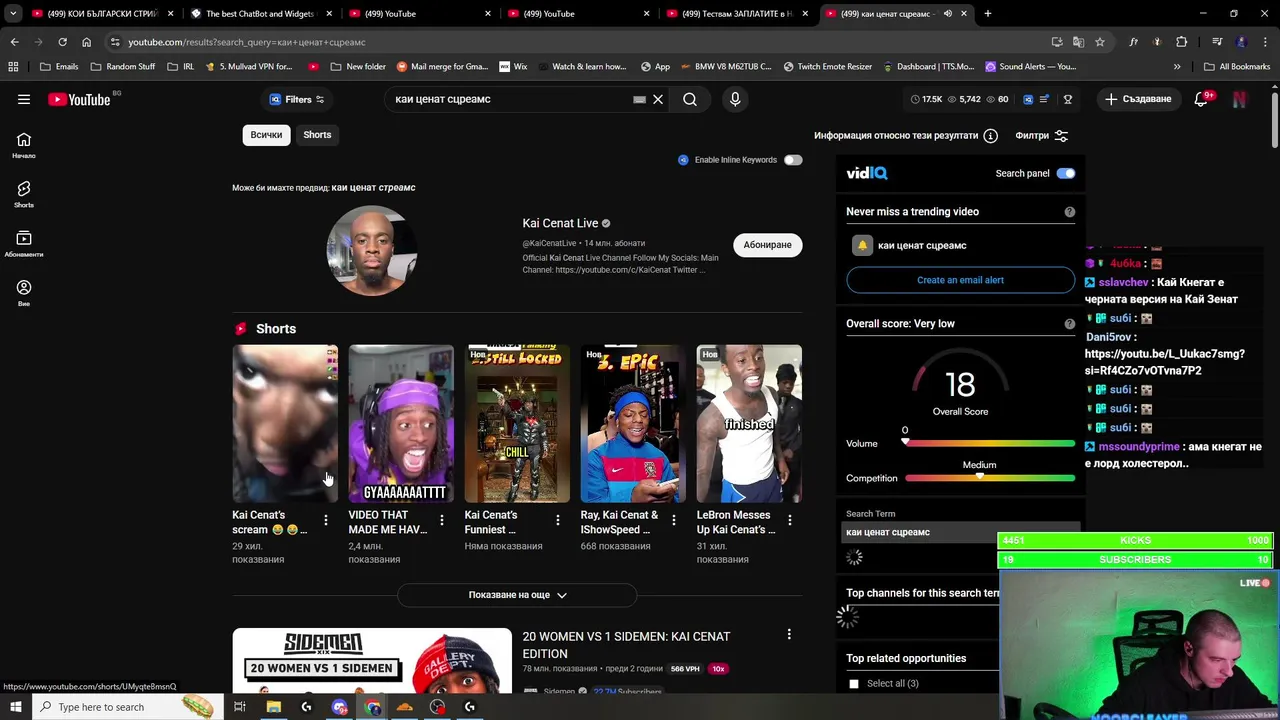This screenshot has height=720, width=1280.
Task: Open options for Kai Cenat's Funniest short
Action: pyautogui.click(x=557, y=520)
